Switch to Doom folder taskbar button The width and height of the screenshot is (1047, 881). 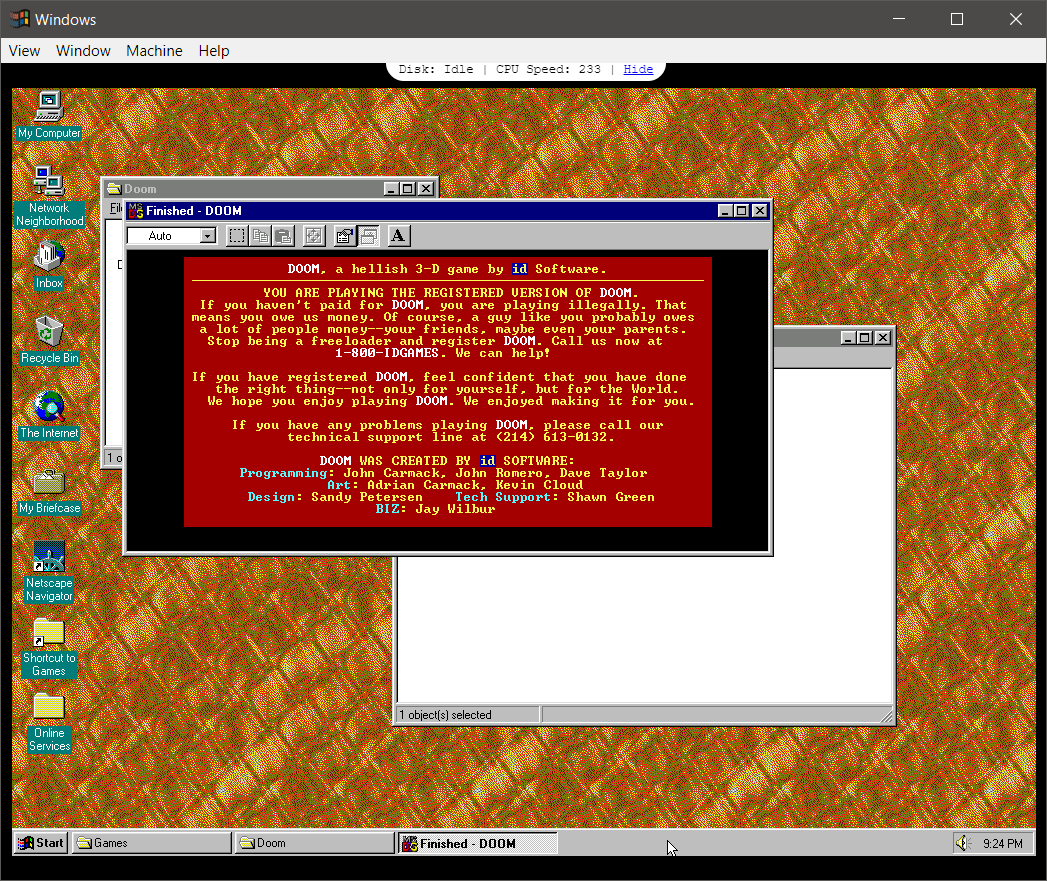[x=315, y=843]
